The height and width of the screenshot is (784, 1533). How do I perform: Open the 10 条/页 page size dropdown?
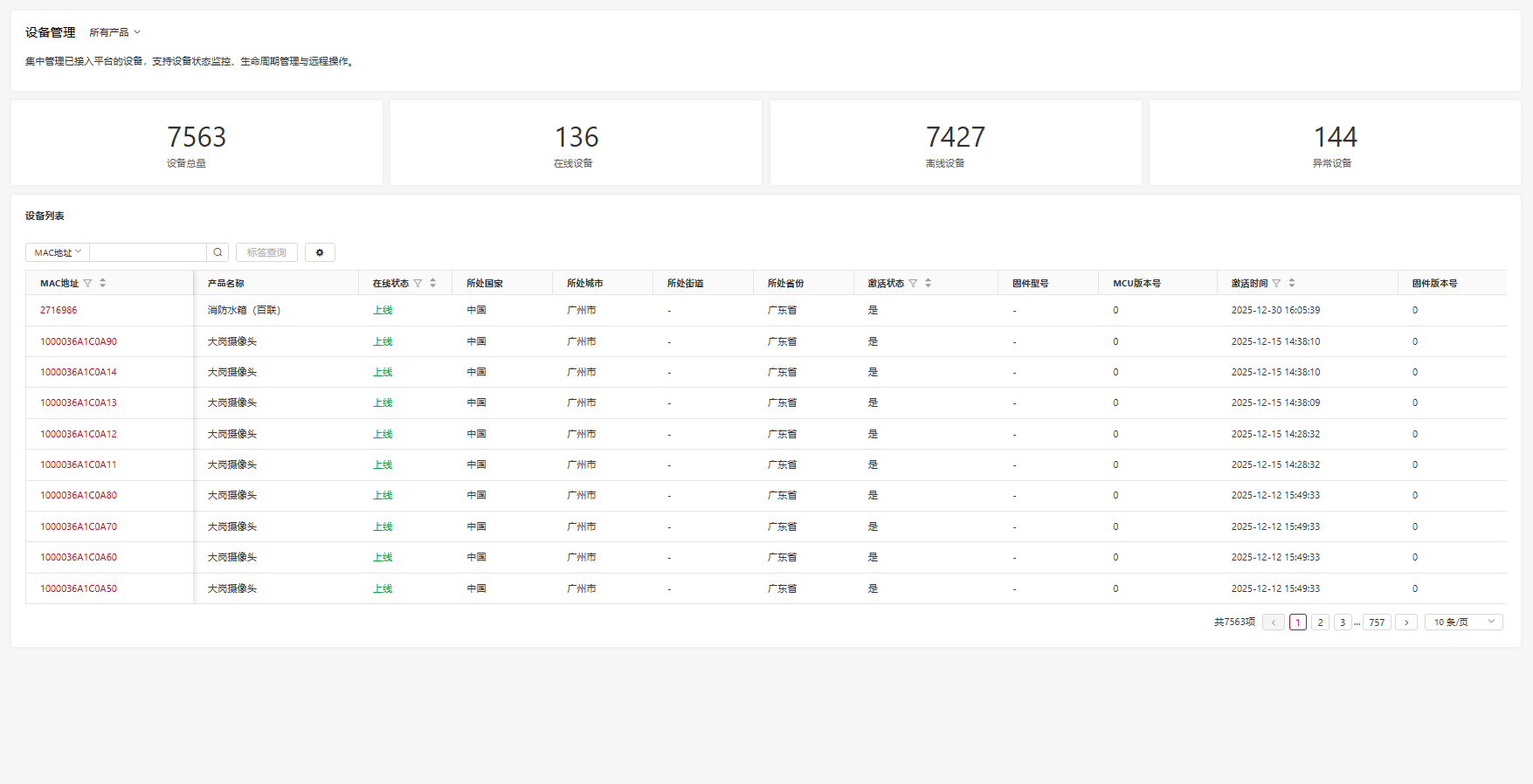1463,622
